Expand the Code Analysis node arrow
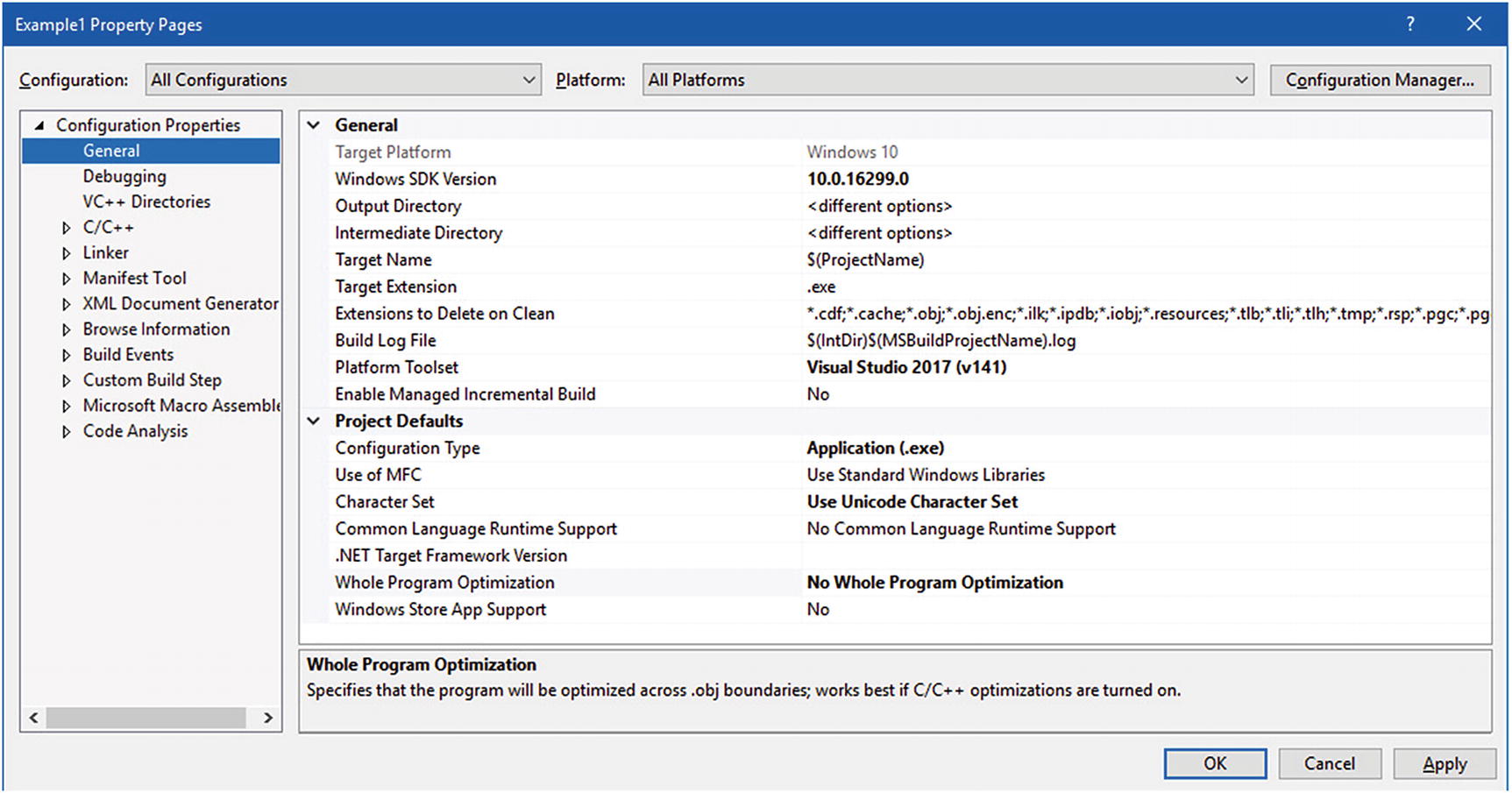 coord(67,432)
